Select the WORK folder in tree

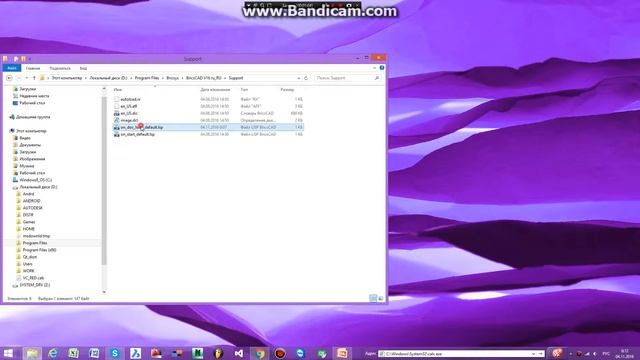pos(29,271)
